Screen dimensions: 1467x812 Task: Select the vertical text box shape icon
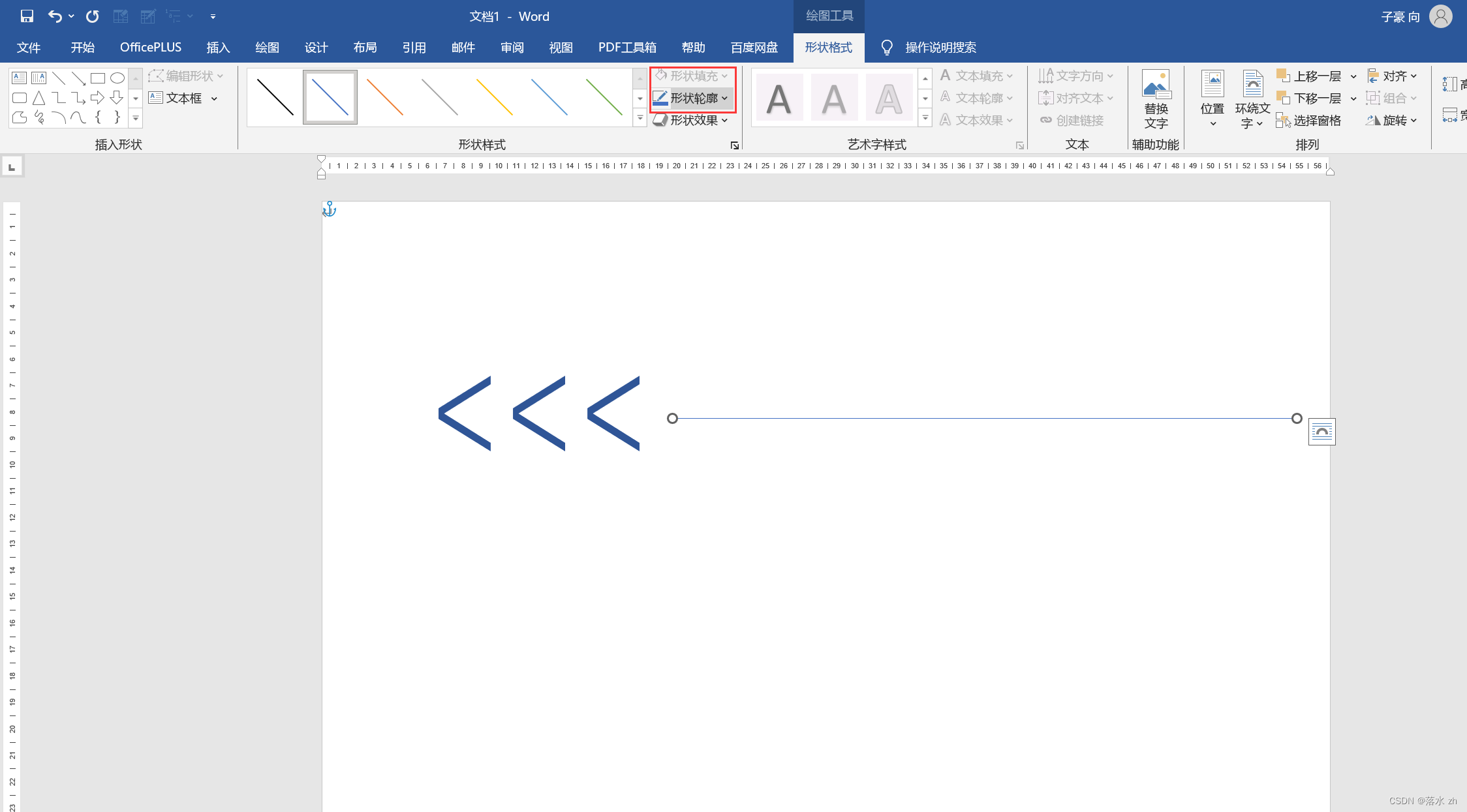(x=39, y=78)
